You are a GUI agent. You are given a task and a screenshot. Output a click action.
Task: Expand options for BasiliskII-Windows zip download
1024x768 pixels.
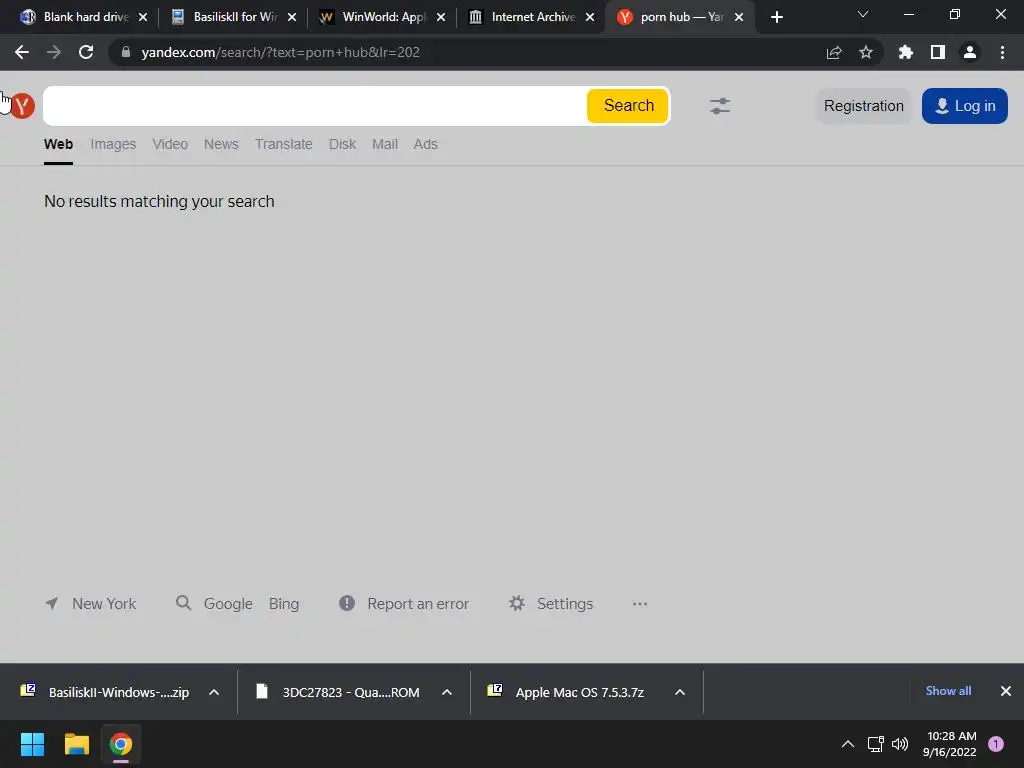tap(214, 692)
